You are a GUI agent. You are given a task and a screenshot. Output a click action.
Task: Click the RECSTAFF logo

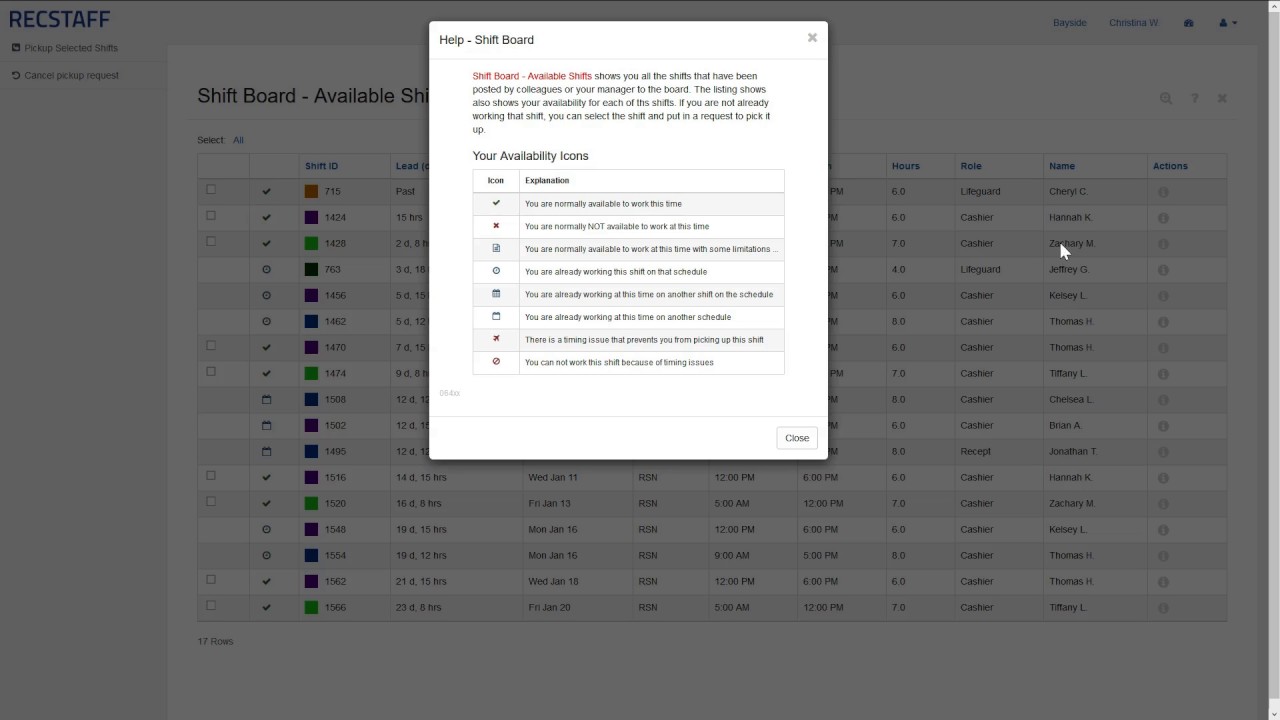60,19
